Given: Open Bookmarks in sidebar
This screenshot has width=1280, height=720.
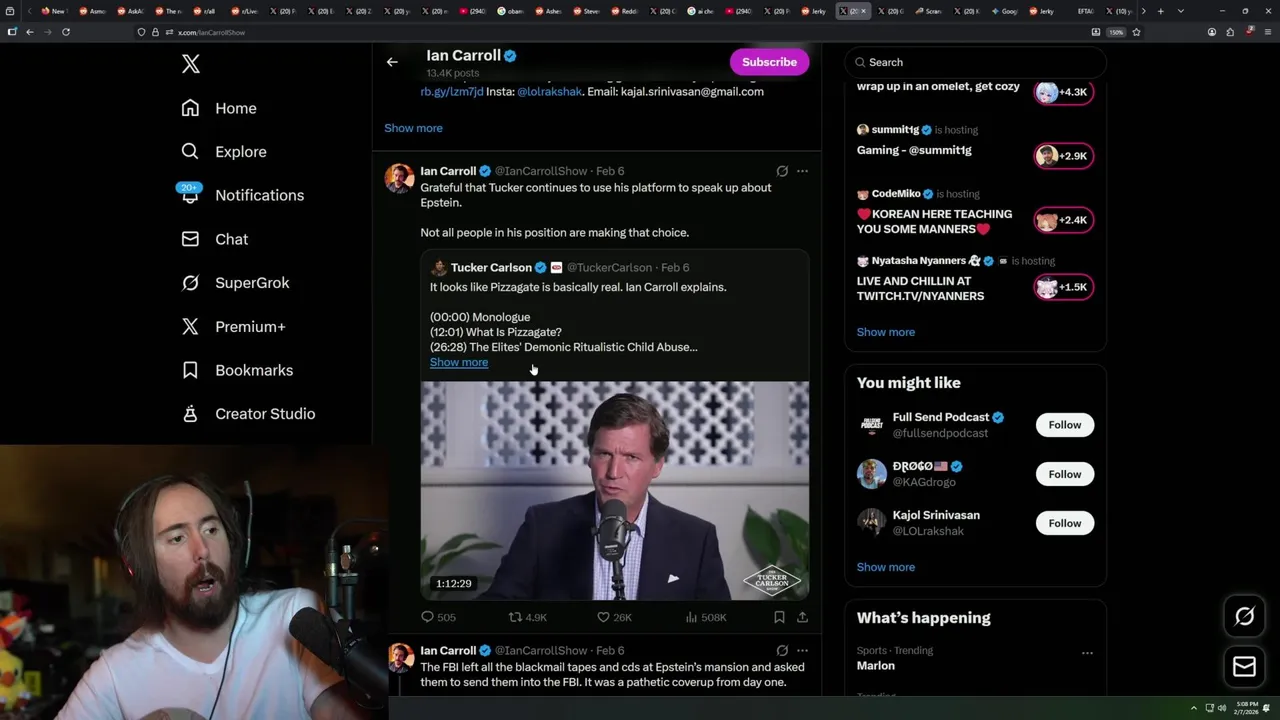Looking at the screenshot, I should (x=237, y=370).
